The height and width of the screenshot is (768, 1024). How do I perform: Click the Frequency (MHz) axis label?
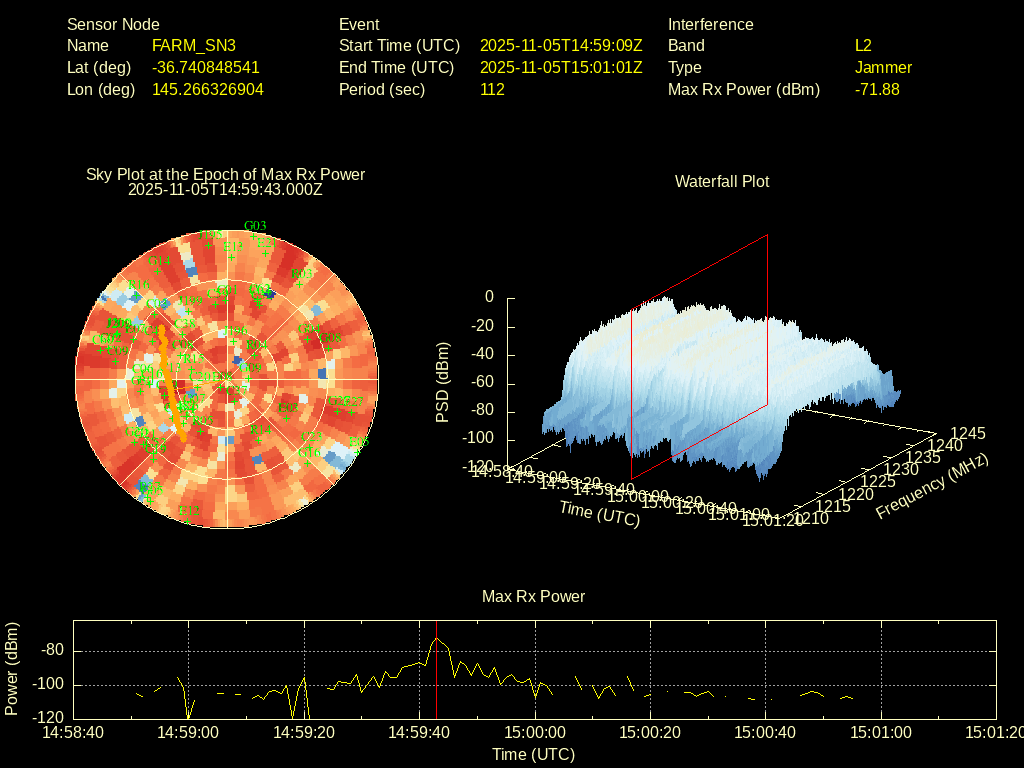click(932, 486)
